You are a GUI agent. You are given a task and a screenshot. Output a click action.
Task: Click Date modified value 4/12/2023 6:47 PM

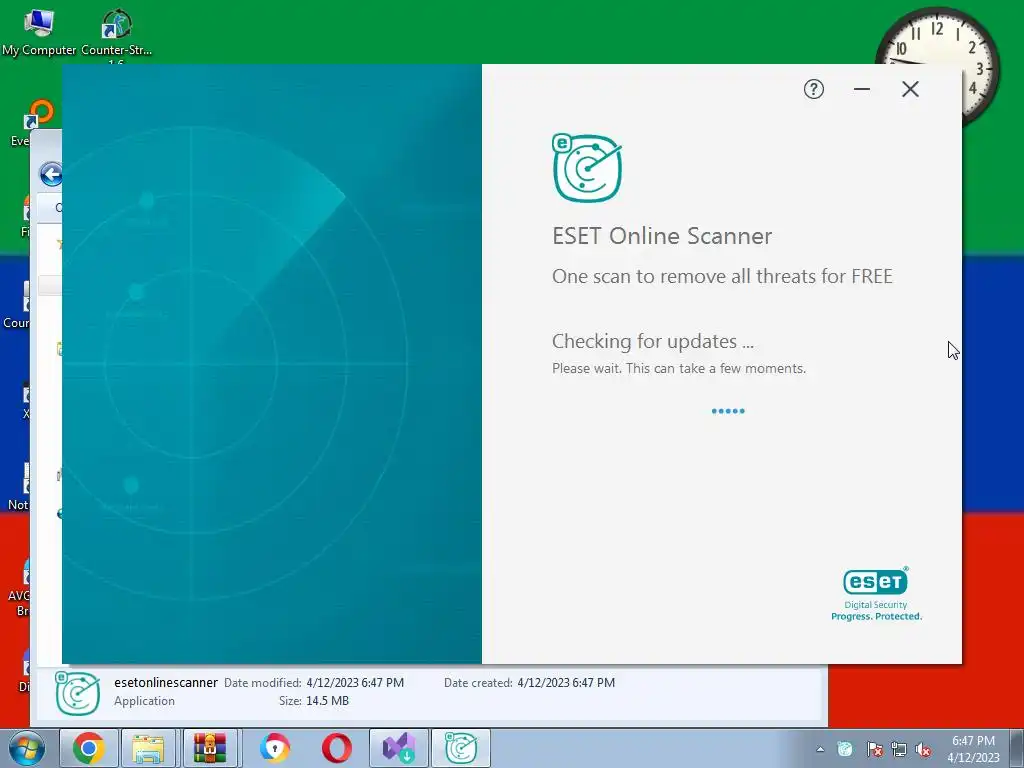(355, 682)
